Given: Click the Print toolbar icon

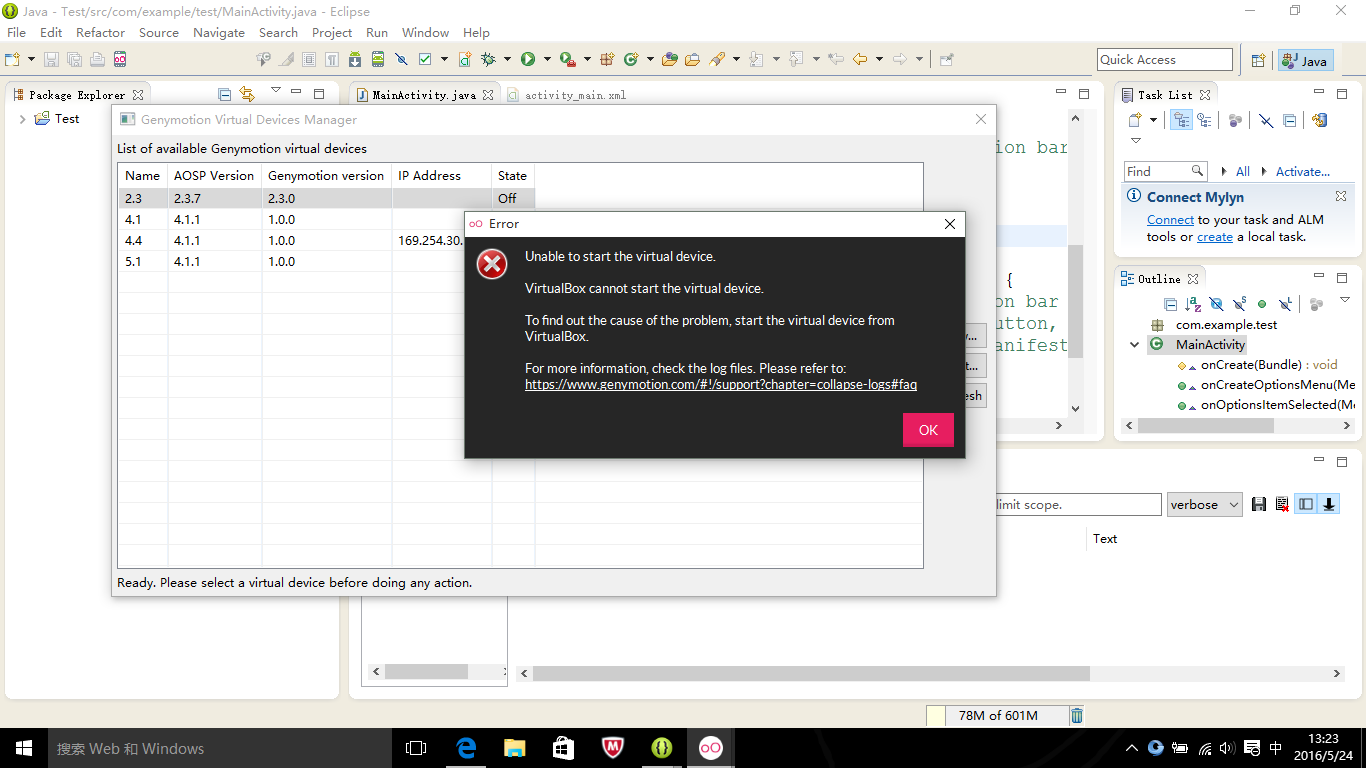Looking at the screenshot, I should [97, 59].
